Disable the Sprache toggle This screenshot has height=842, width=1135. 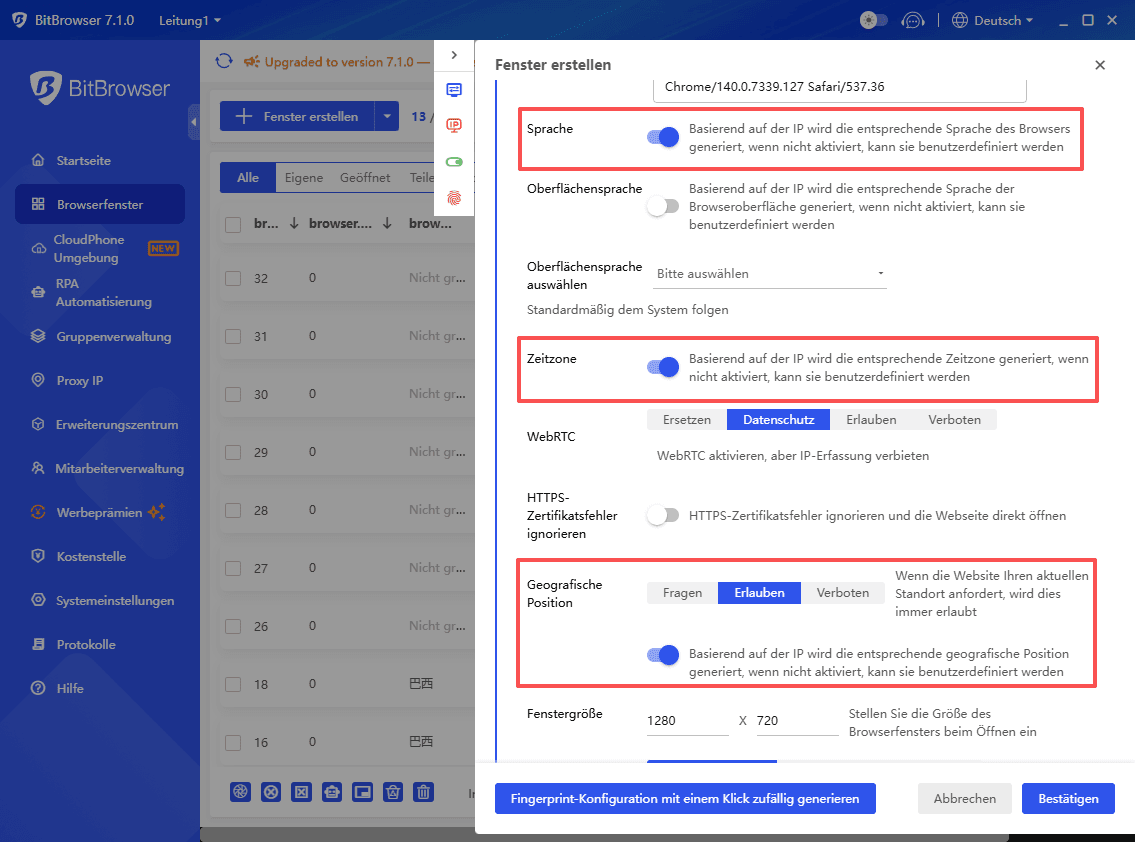pos(663,136)
